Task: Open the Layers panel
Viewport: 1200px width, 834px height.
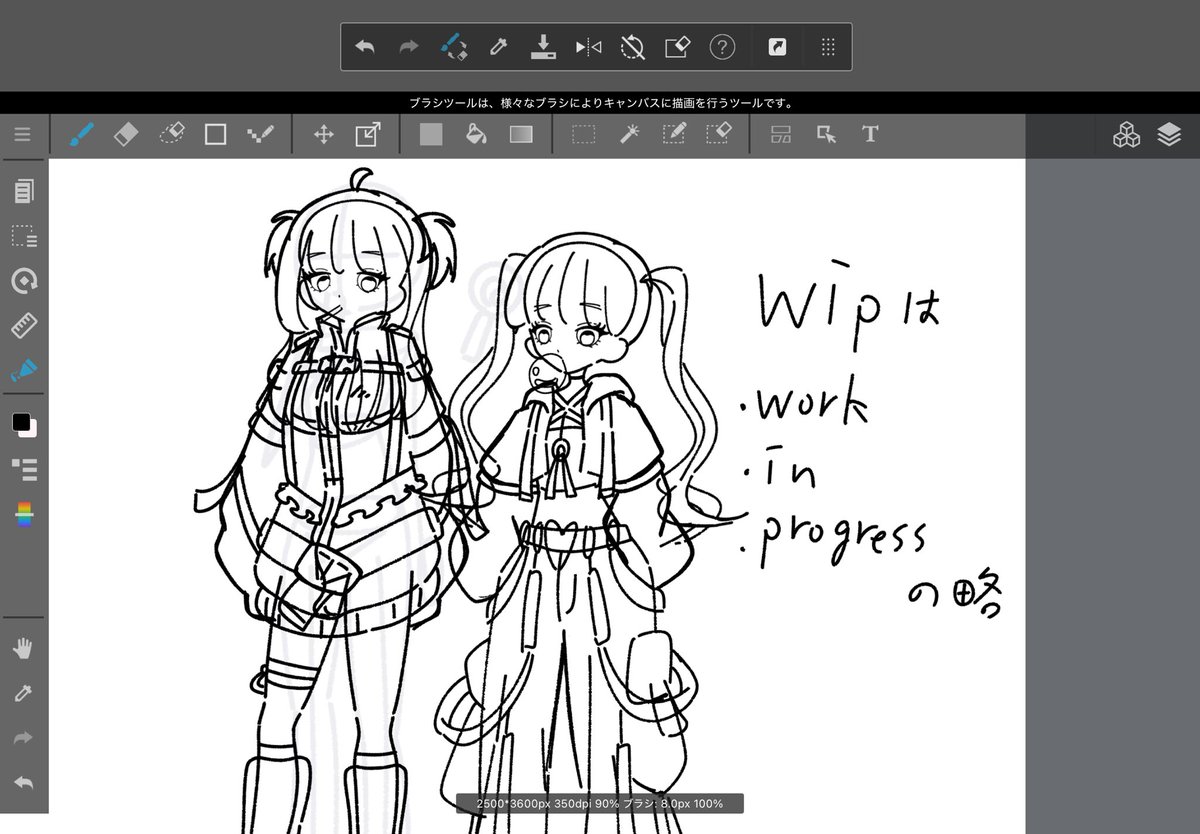Action: [x=1169, y=134]
